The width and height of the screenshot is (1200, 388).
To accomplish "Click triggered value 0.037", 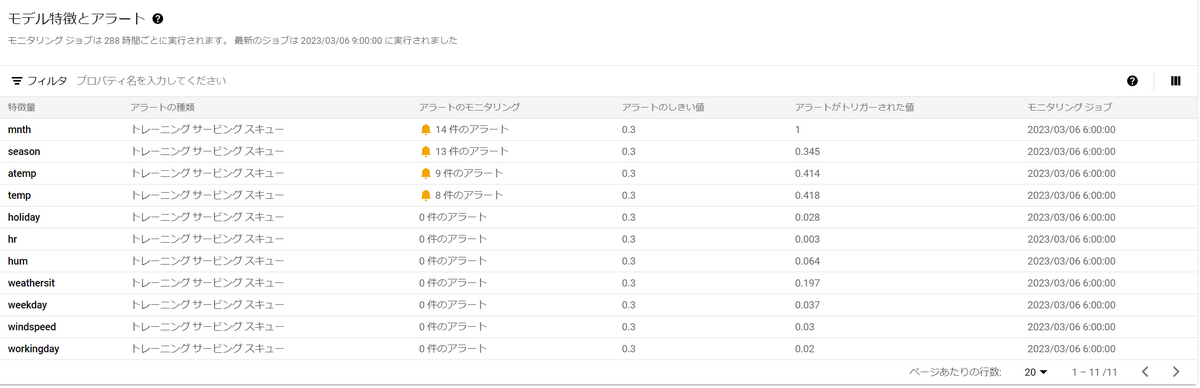I will (x=808, y=304).
